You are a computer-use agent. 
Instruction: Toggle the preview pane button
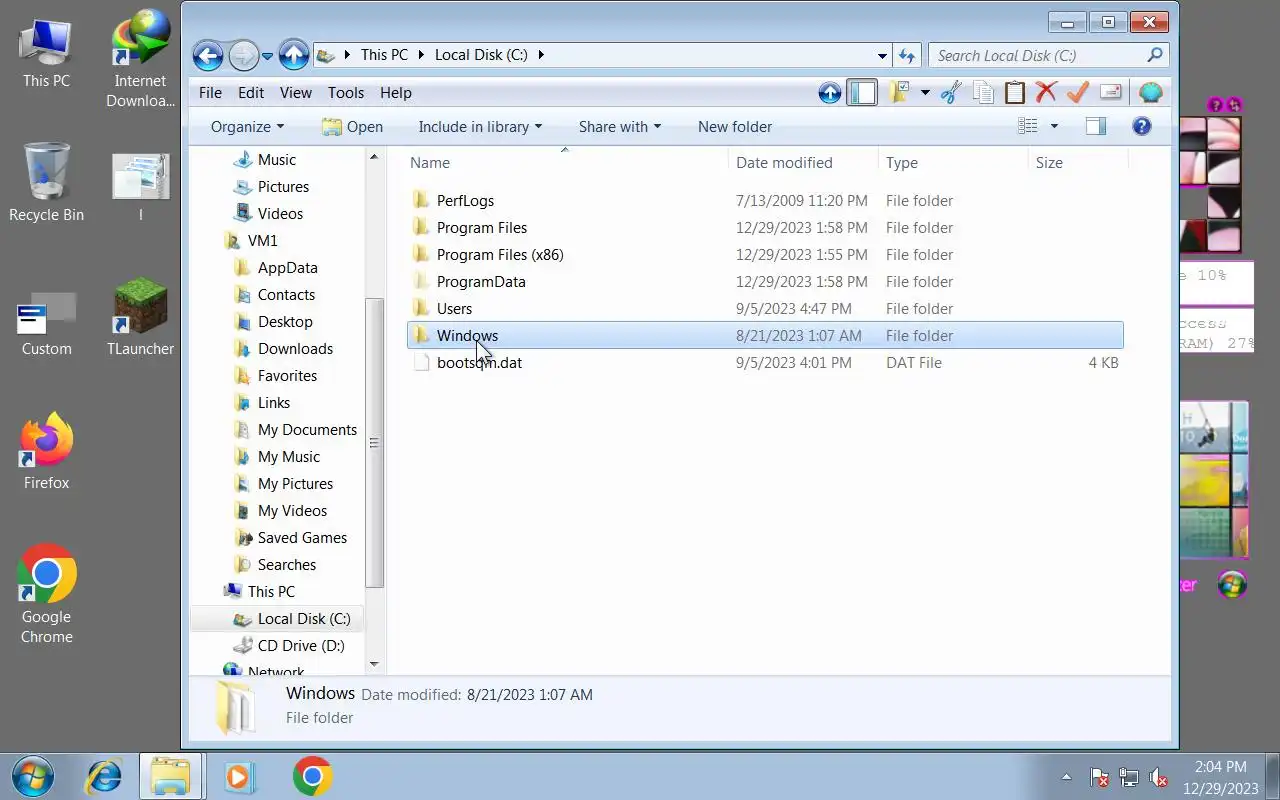[1096, 126]
